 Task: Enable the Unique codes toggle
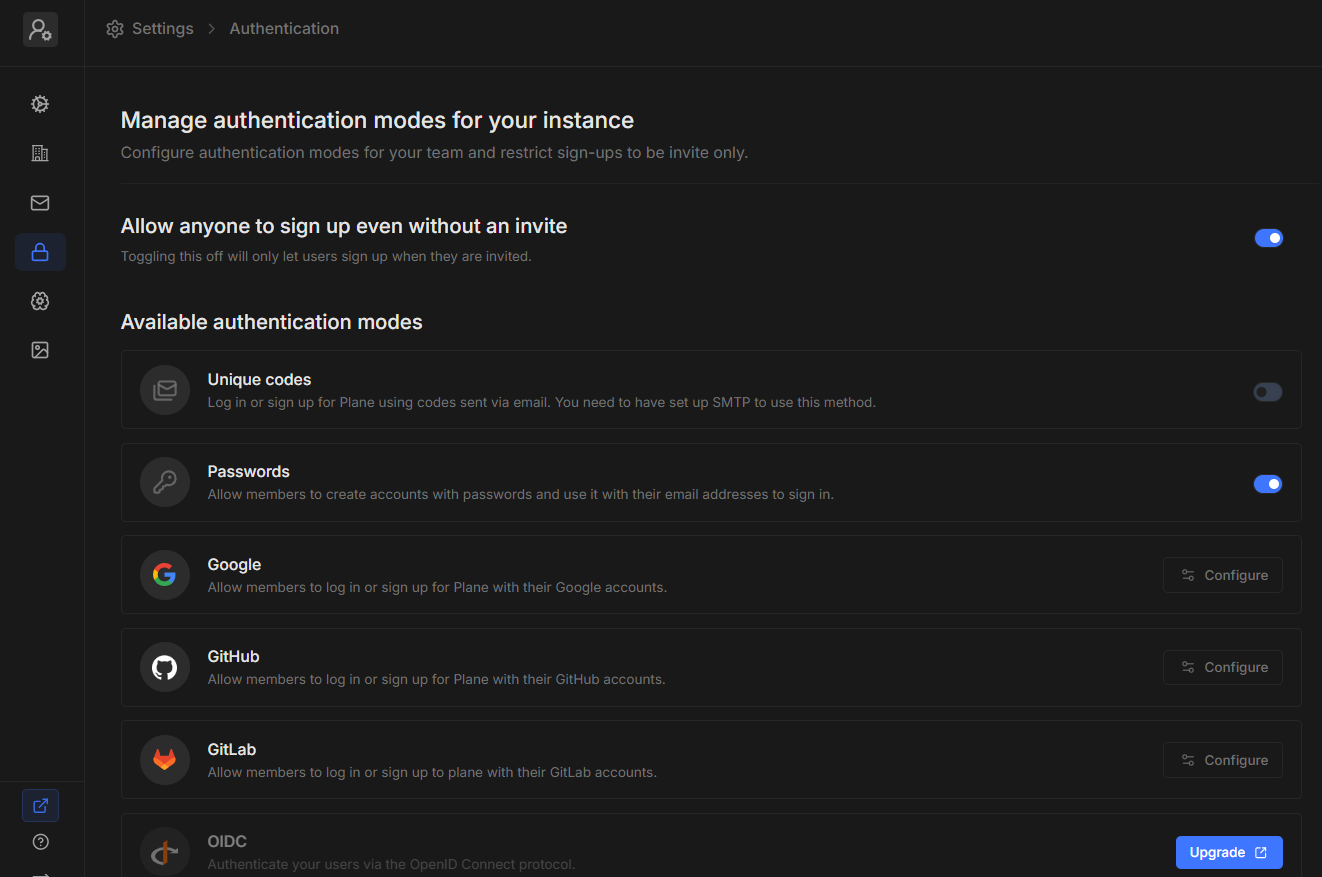pyautogui.click(x=1267, y=392)
